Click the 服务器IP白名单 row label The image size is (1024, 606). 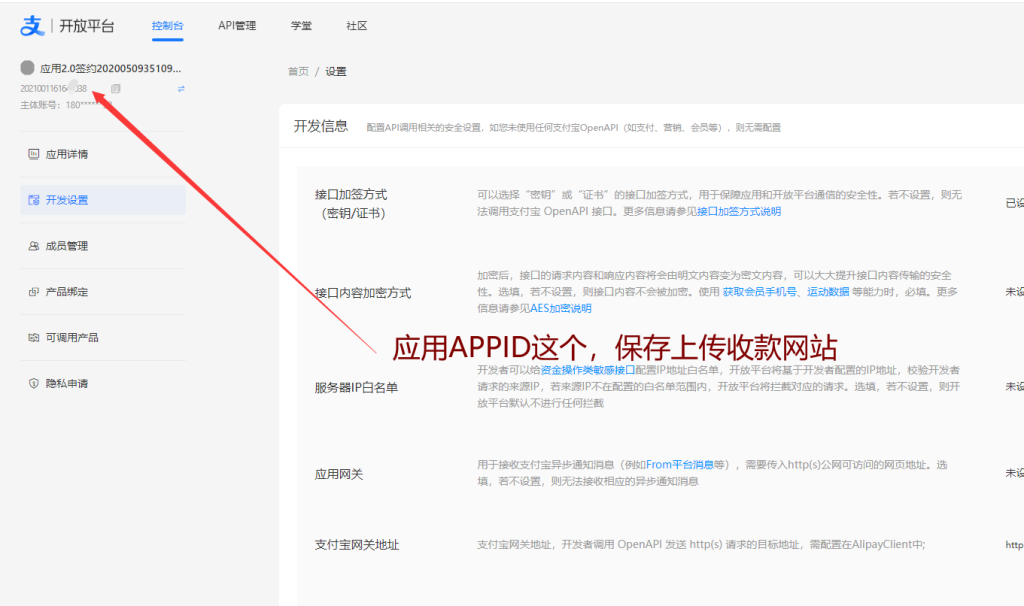[356, 387]
